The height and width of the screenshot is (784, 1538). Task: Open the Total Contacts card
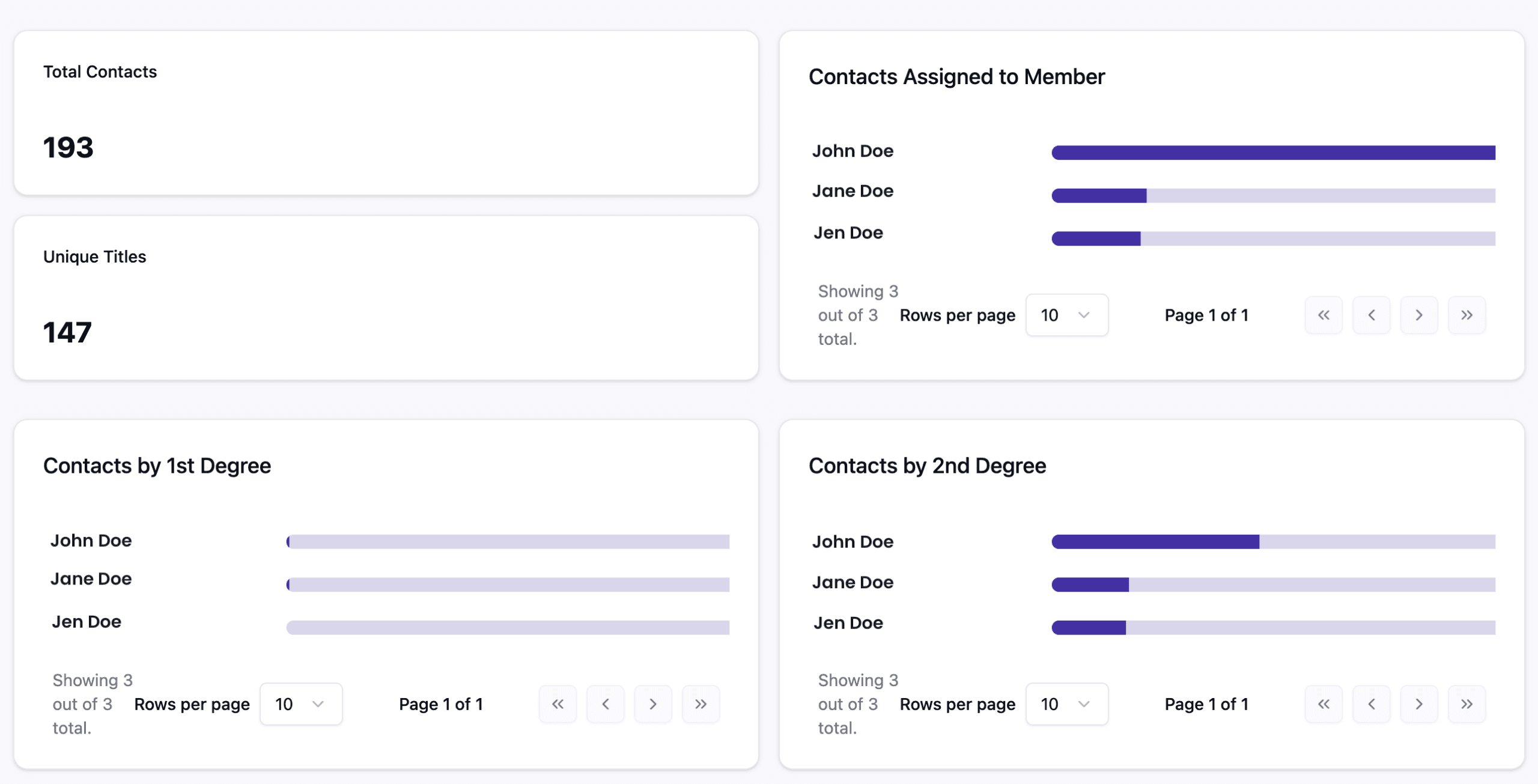(386, 114)
